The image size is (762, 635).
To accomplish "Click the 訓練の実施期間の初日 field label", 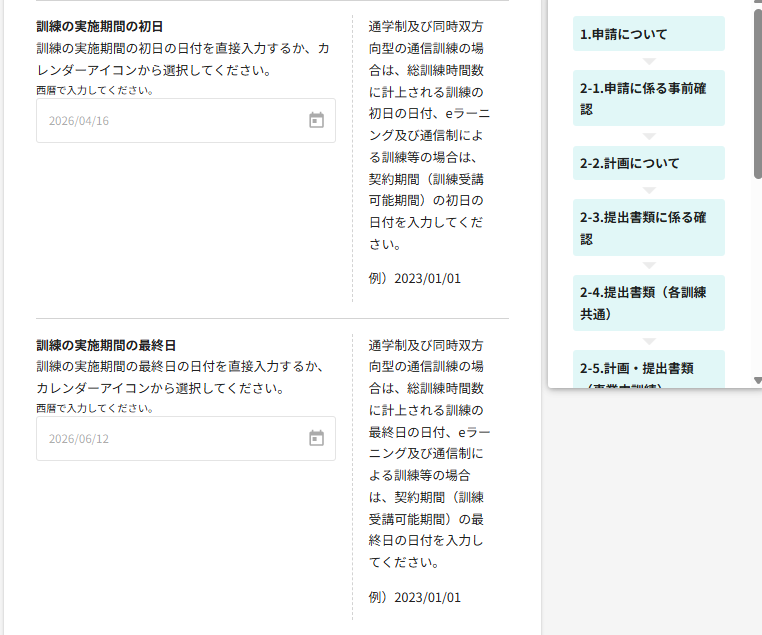I will point(99,26).
